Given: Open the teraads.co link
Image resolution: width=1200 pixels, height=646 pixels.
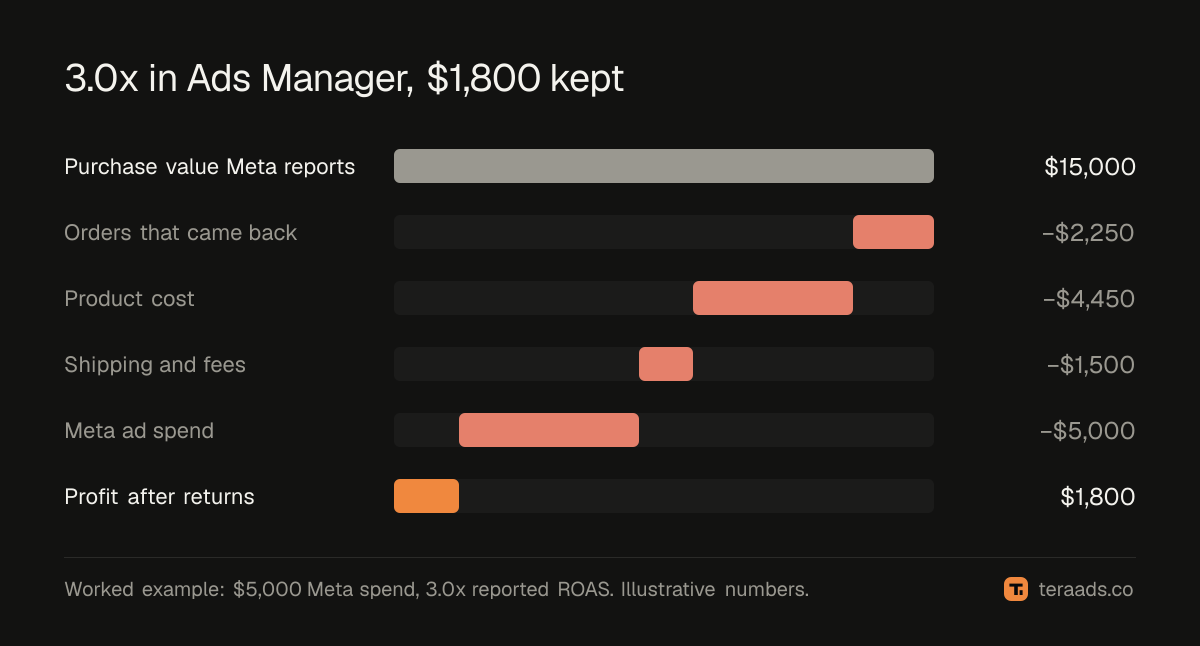Looking at the screenshot, I should coord(1086,590).
